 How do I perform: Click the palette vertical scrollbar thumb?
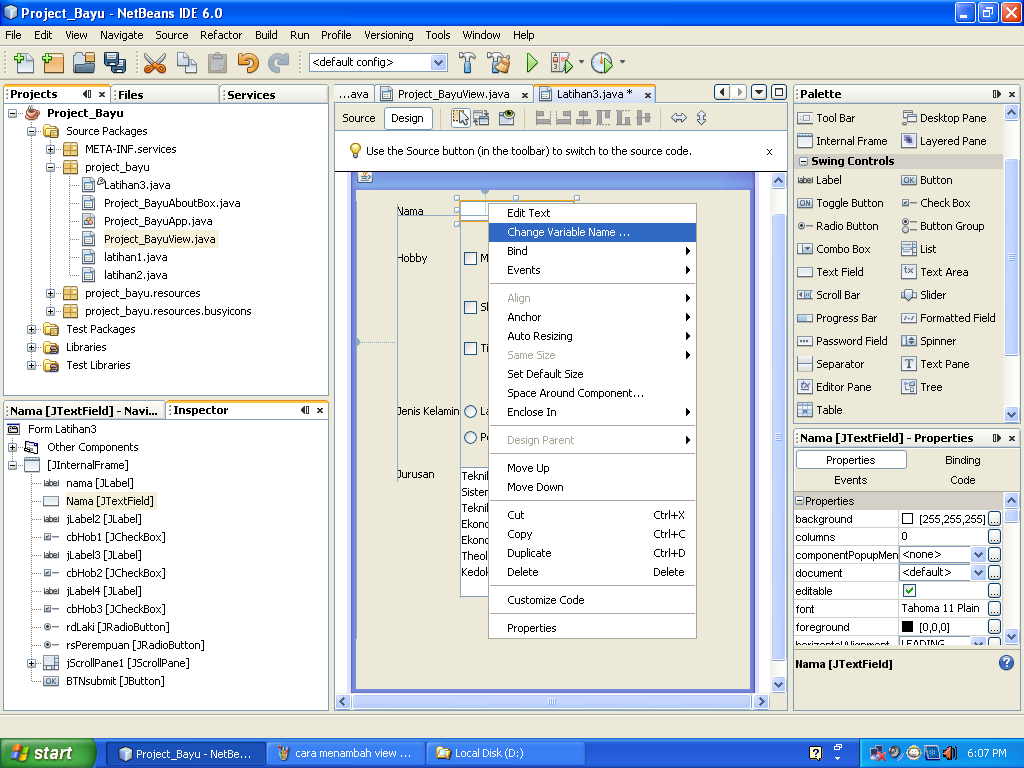1011,257
